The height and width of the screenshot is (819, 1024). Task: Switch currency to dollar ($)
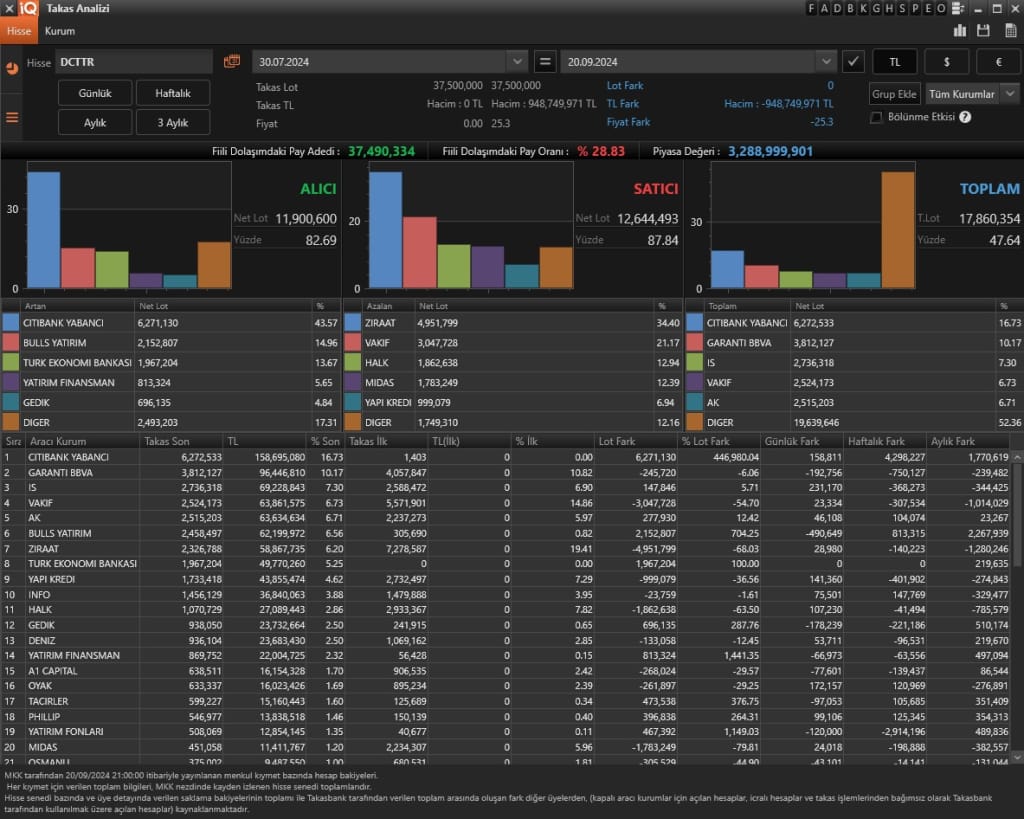click(946, 62)
